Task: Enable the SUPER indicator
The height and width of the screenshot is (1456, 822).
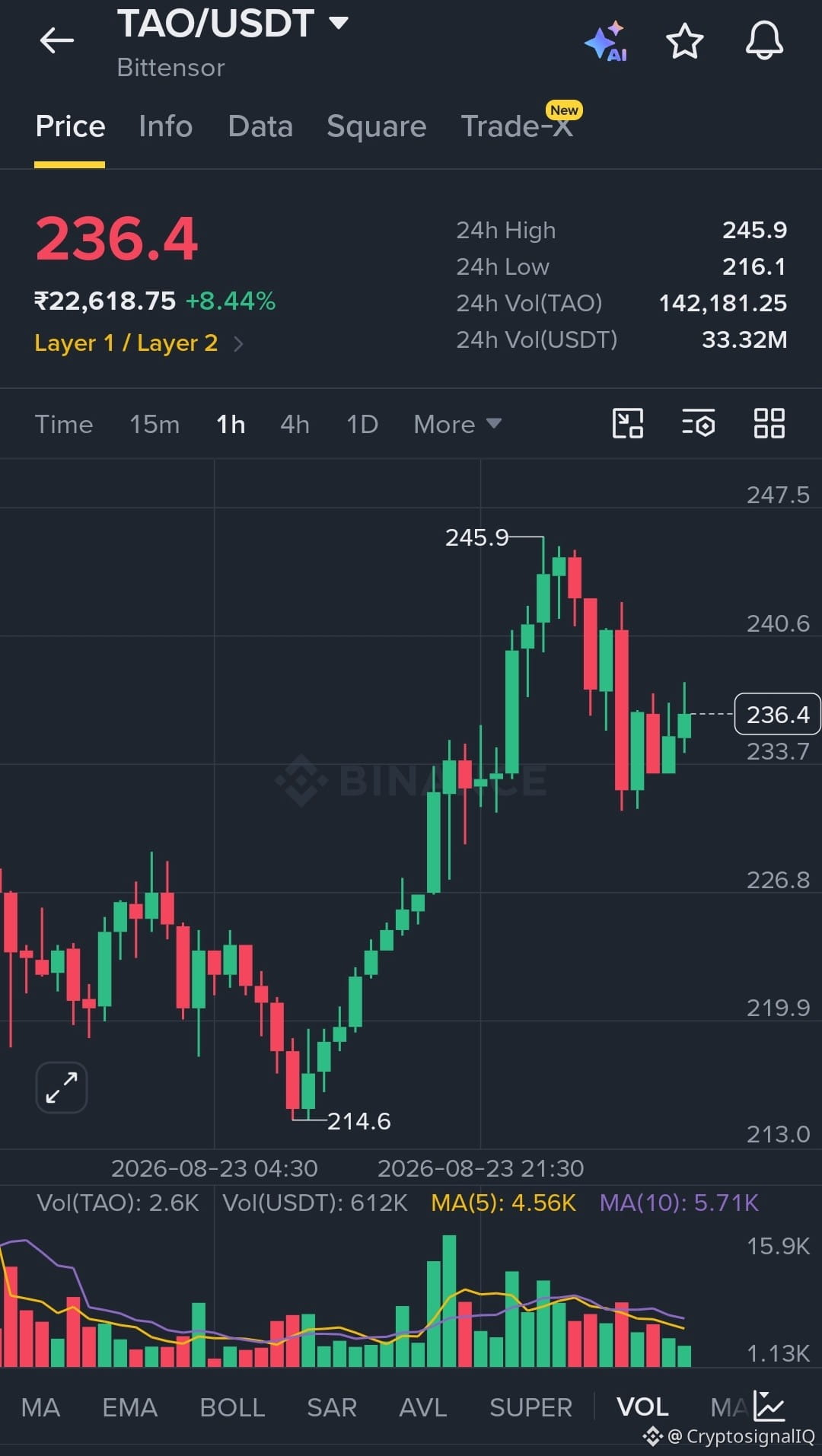Action: [x=530, y=1407]
